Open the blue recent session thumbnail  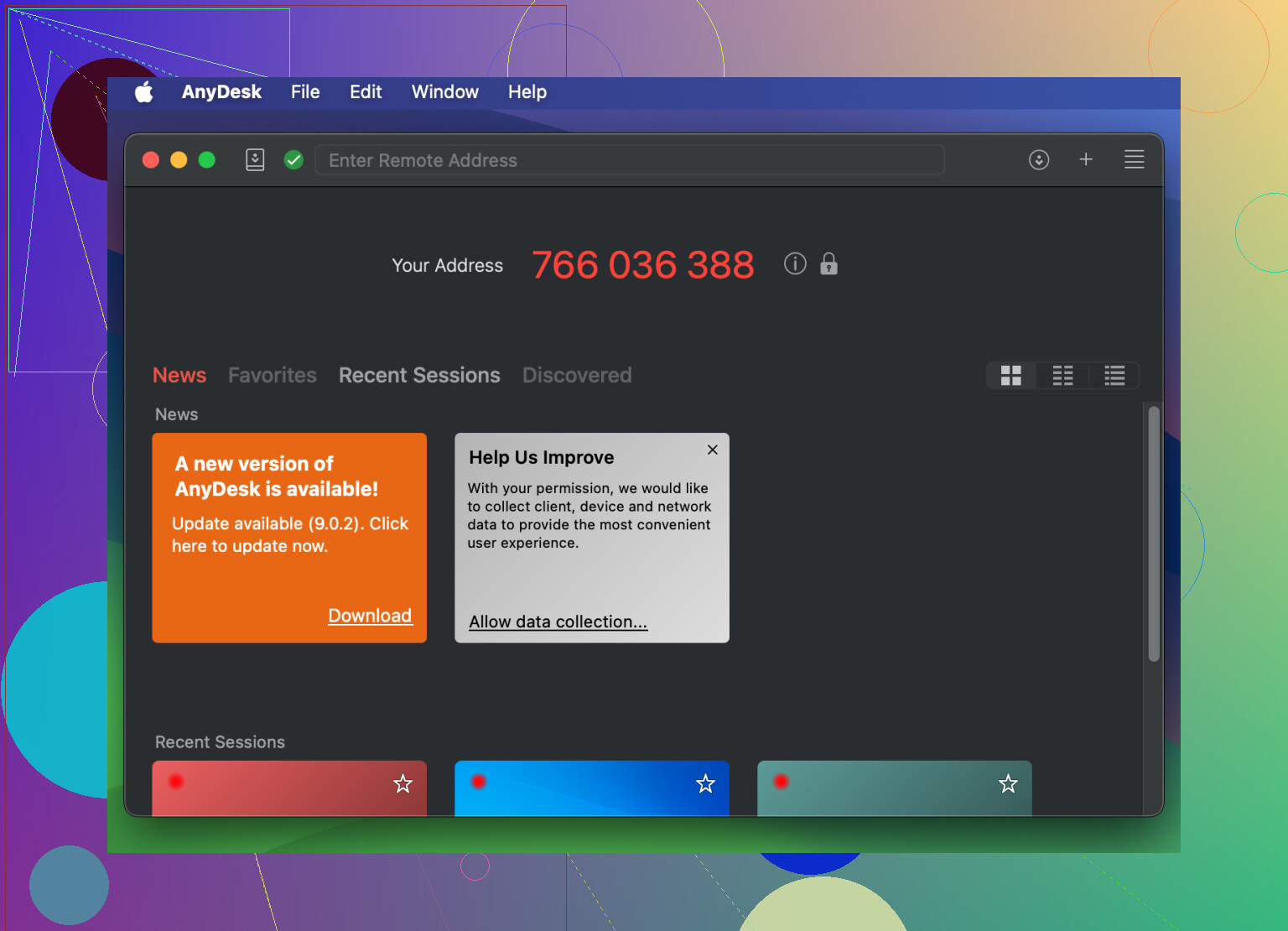pyautogui.click(x=592, y=788)
